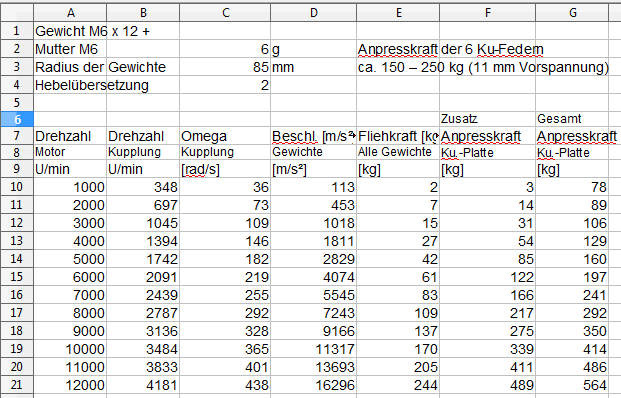Viewport: 621px width, 398px height.
Task: Click the 'Fliehkraft' header cell
Action: click(x=398, y=136)
